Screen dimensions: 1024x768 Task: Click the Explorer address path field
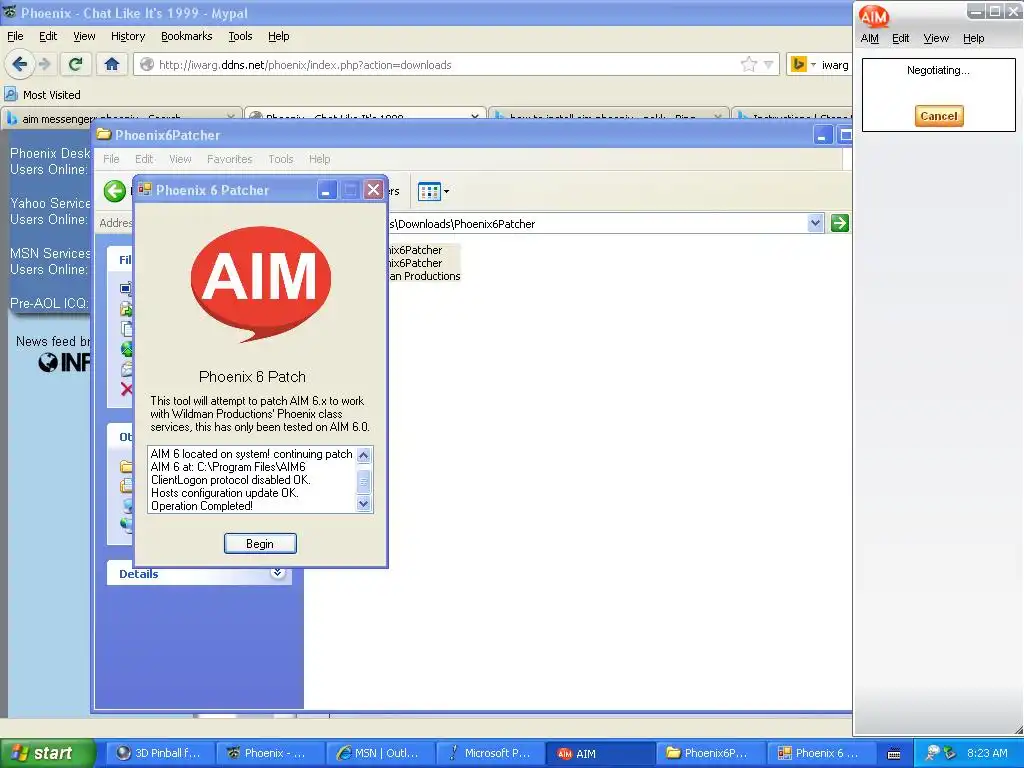(598, 223)
